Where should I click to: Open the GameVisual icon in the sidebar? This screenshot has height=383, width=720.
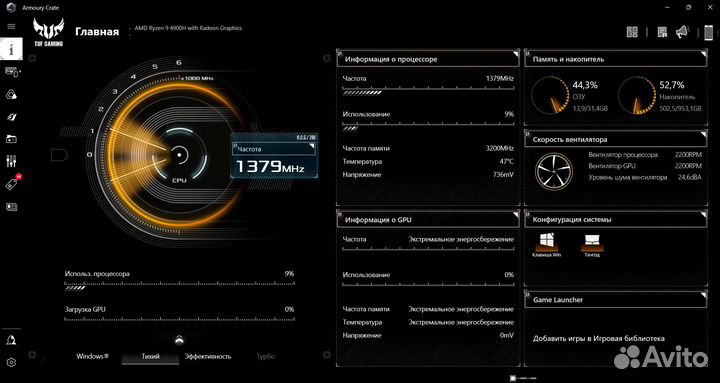pos(11,117)
